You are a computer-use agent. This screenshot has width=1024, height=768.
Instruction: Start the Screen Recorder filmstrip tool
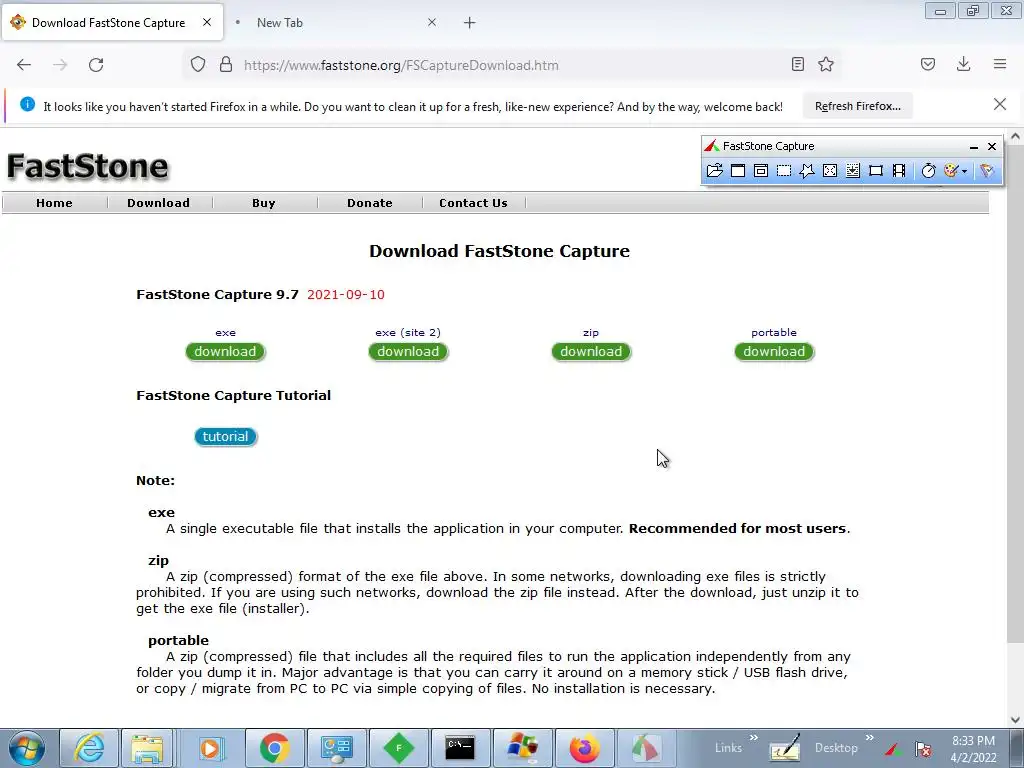tap(899, 170)
